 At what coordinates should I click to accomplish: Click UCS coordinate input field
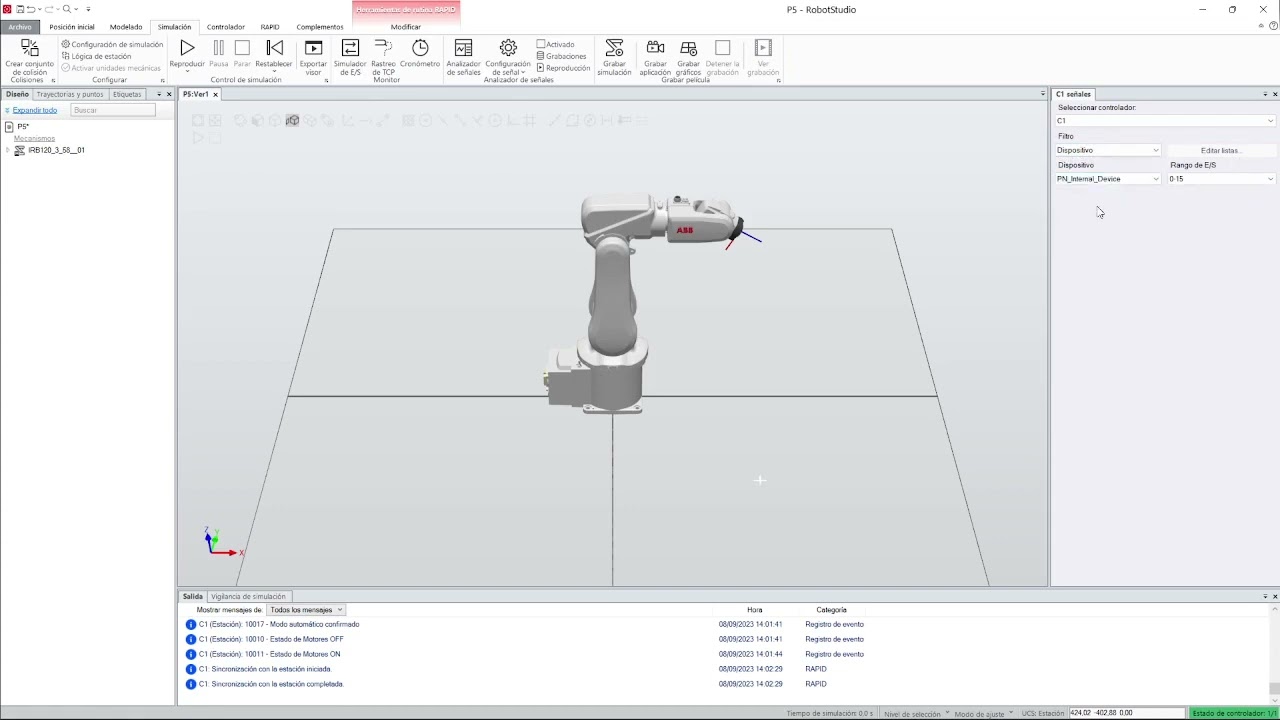[x=1126, y=713]
